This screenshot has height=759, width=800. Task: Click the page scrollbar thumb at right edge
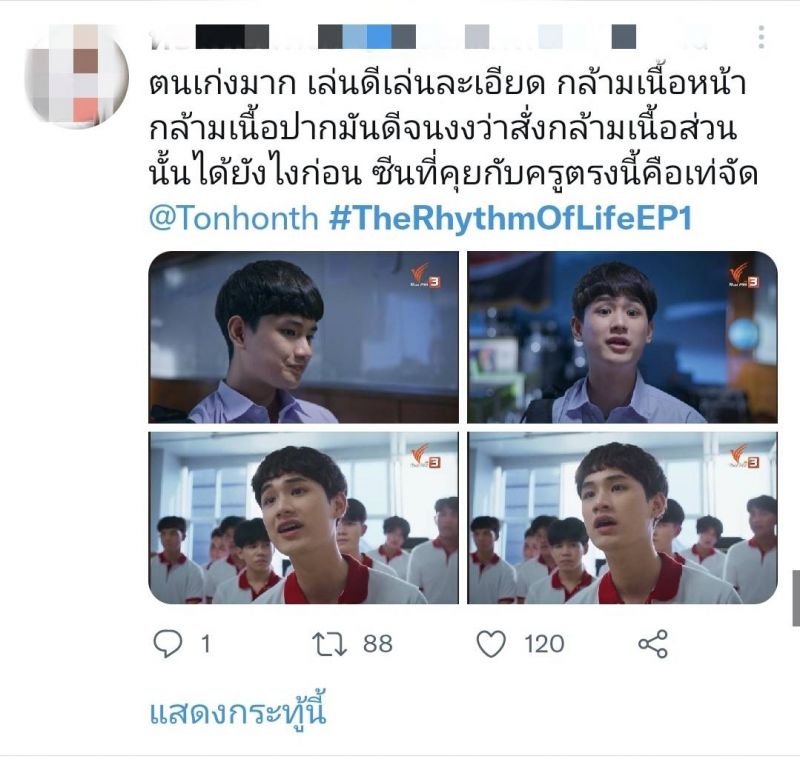click(795, 598)
